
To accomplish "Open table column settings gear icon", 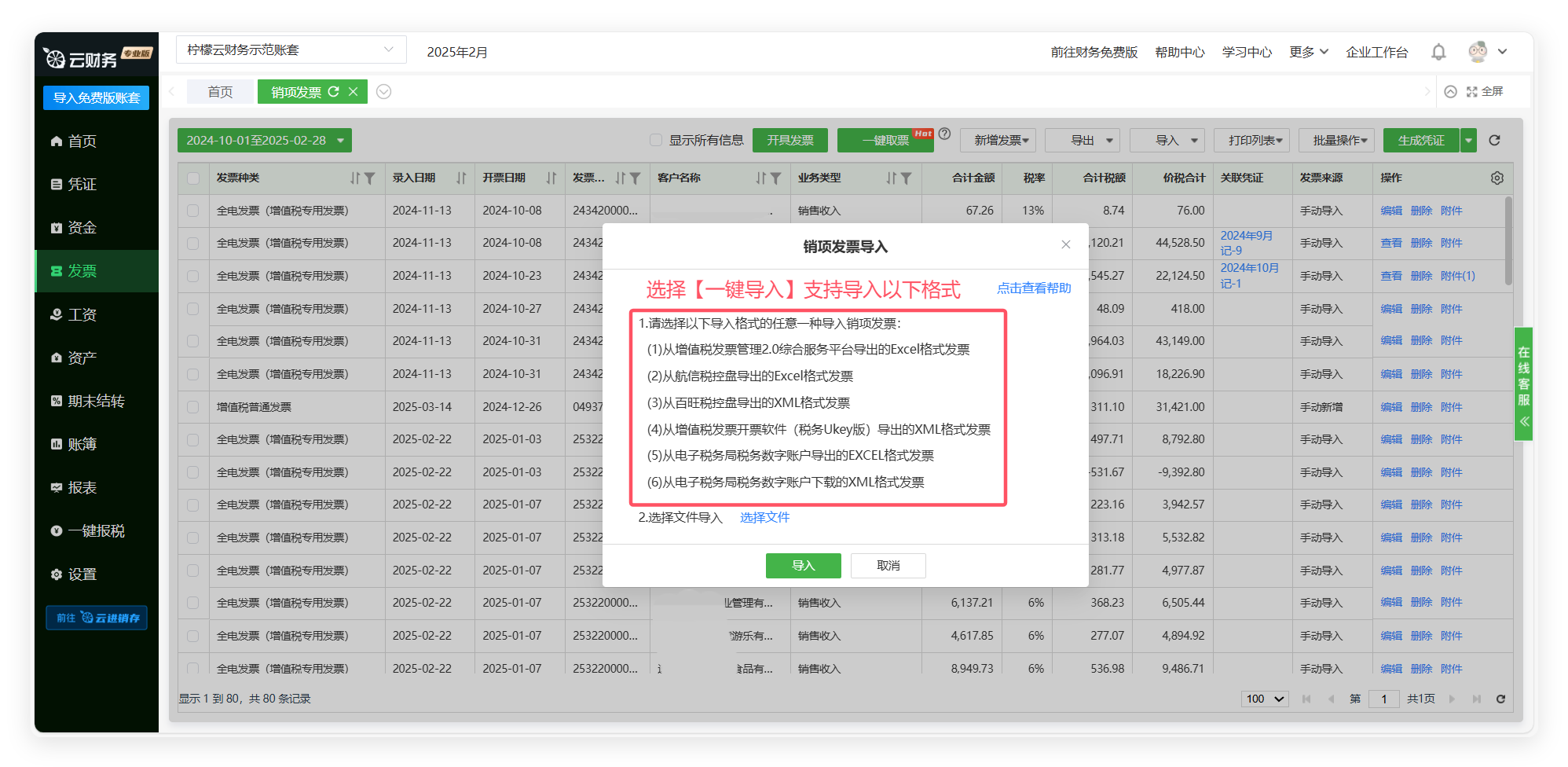I will coord(1497,178).
